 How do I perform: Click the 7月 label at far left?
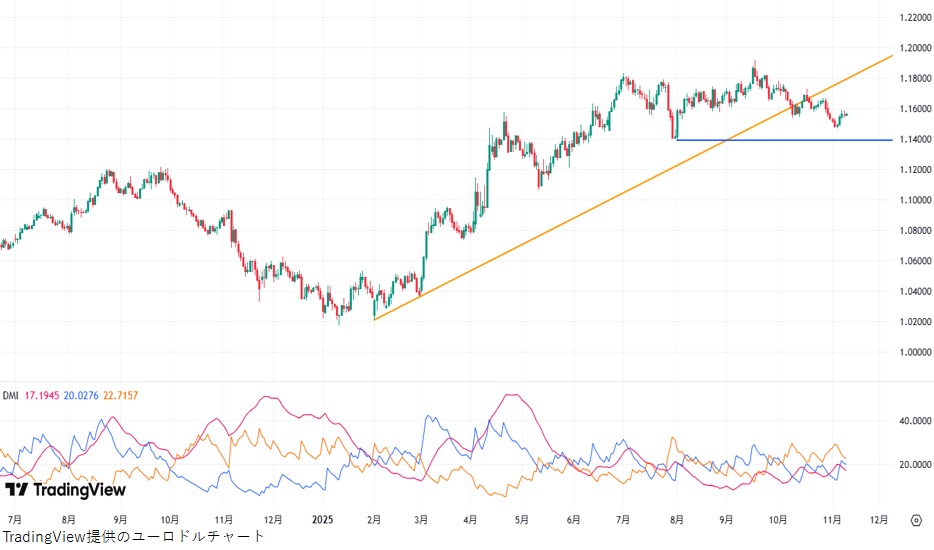click(x=14, y=520)
